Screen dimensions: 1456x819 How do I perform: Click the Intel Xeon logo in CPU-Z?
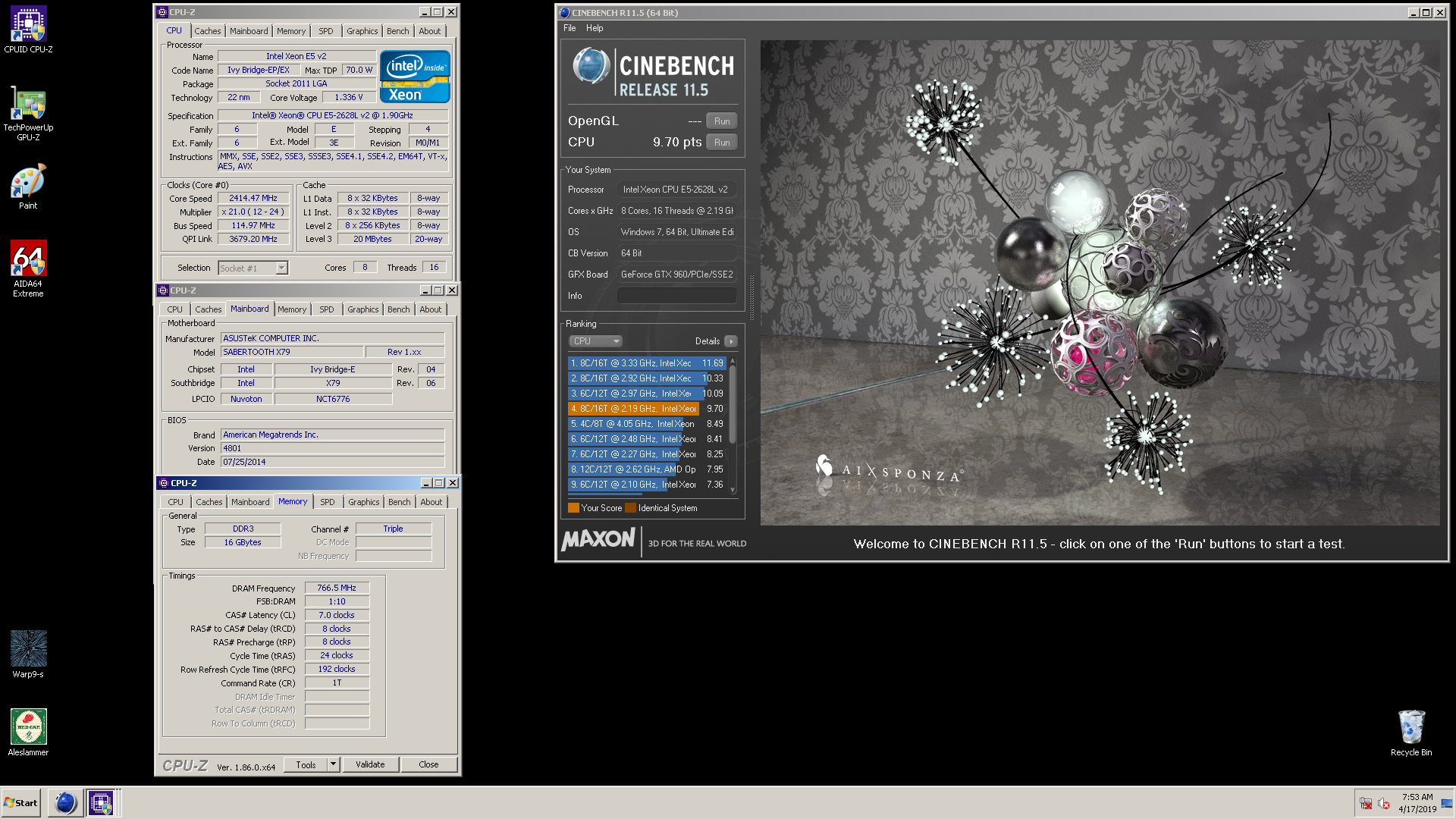point(415,77)
